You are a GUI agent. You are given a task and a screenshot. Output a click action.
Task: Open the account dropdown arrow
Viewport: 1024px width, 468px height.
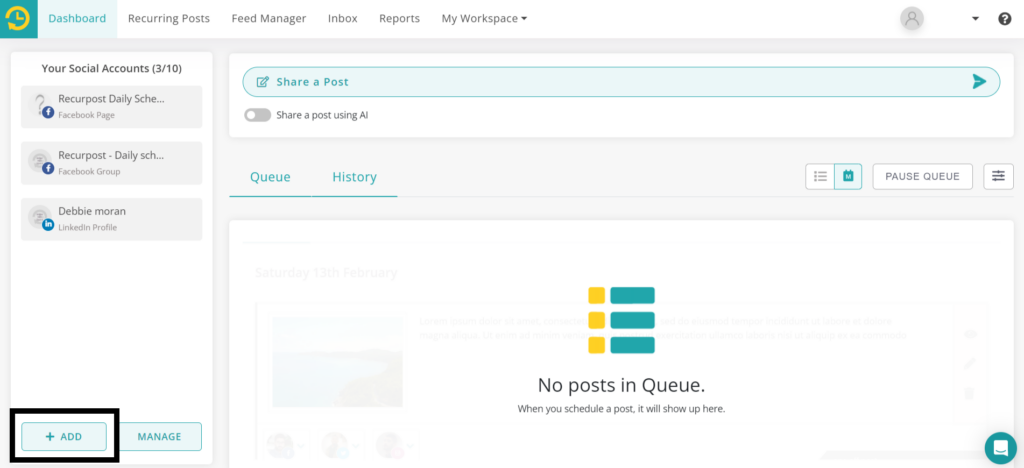[975, 19]
